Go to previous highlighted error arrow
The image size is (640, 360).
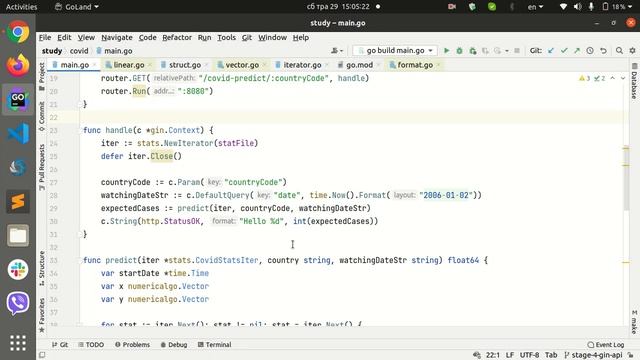coord(613,78)
